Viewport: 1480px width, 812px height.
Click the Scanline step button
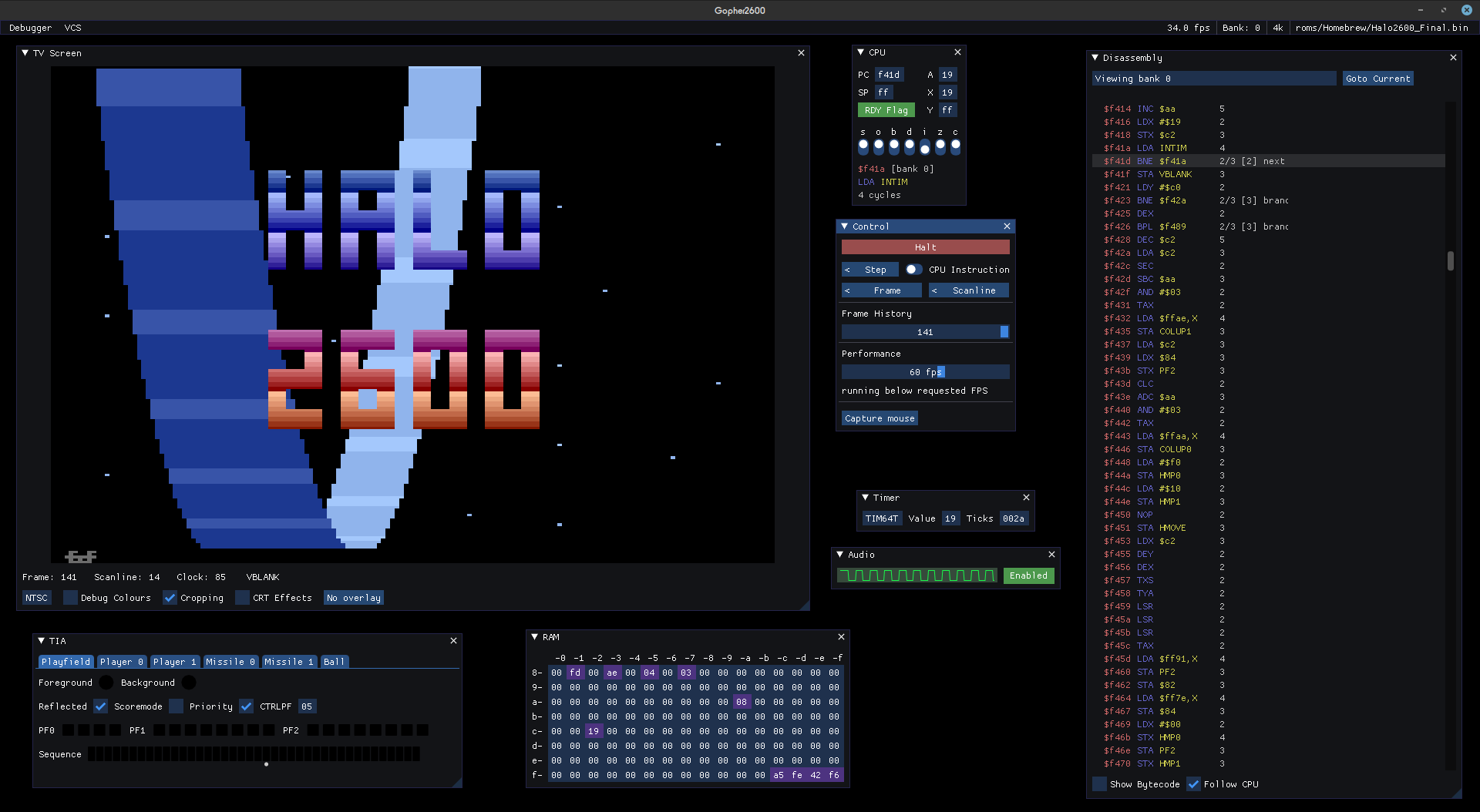tap(974, 290)
